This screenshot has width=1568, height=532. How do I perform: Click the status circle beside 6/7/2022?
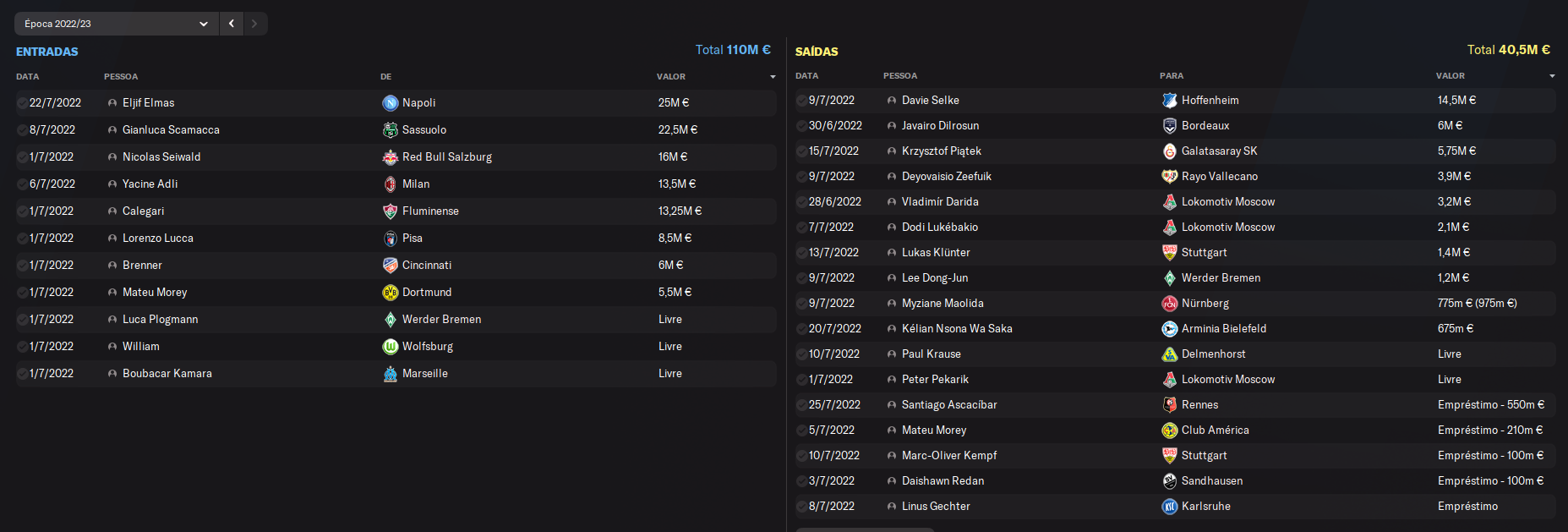tap(22, 184)
